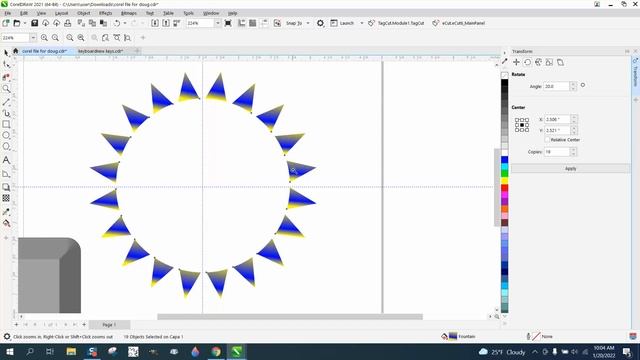Select the Crop tool in toolbox
640x360 pixels.
tap(6, 77)
